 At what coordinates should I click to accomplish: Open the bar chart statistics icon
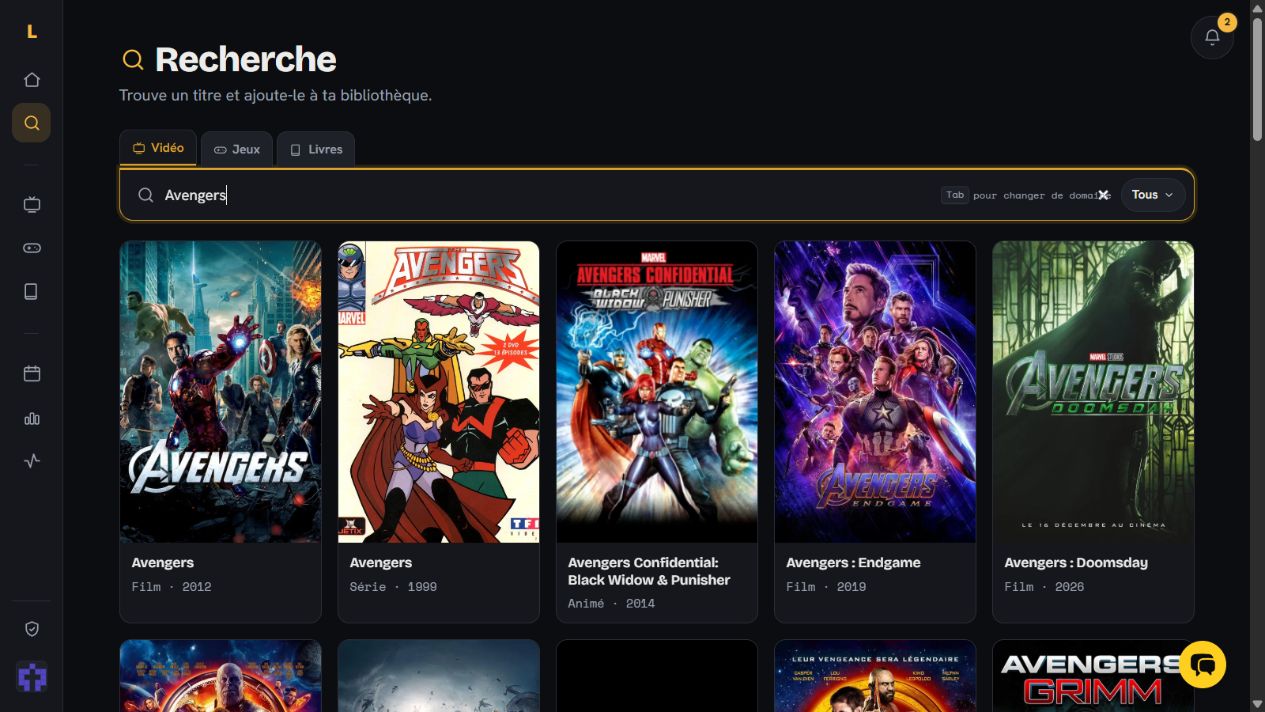[31, 418]
